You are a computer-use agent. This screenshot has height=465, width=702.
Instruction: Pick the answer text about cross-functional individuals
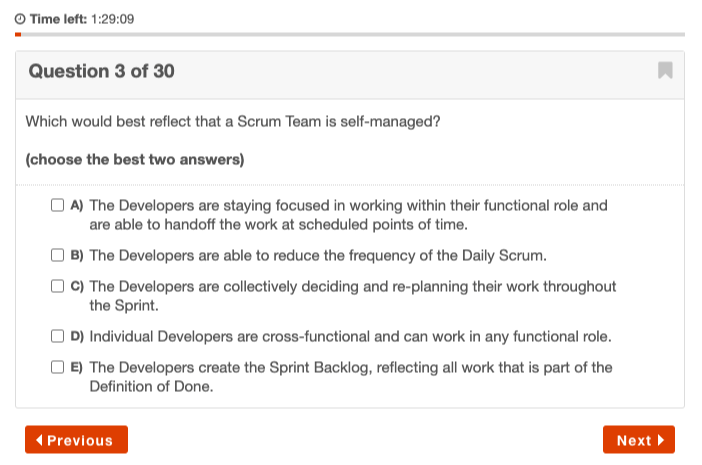pyautogui.click(x=351, y=337)
